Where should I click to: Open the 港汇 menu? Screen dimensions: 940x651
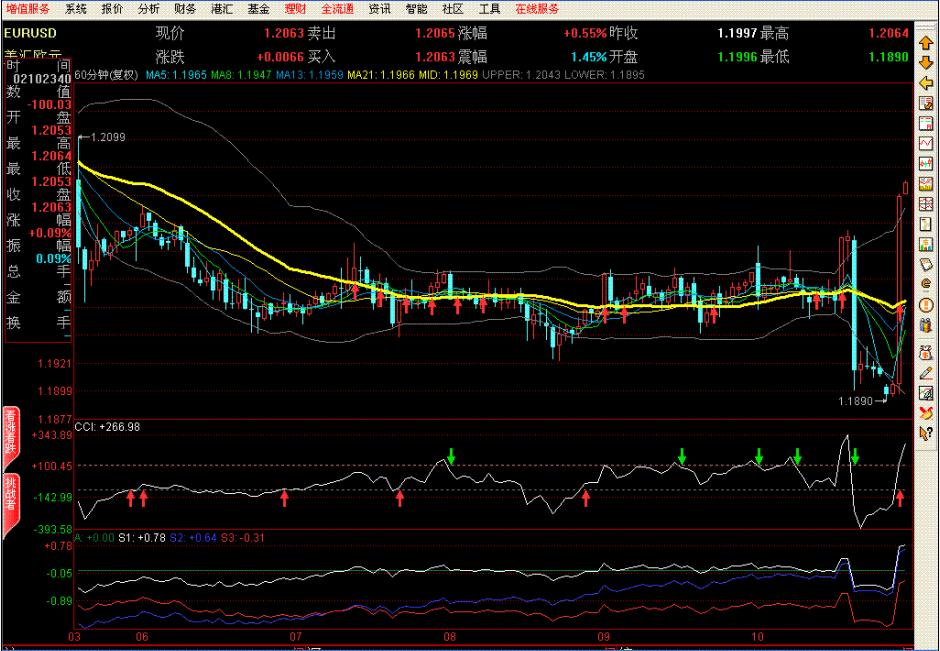click(x=222, y=9)
